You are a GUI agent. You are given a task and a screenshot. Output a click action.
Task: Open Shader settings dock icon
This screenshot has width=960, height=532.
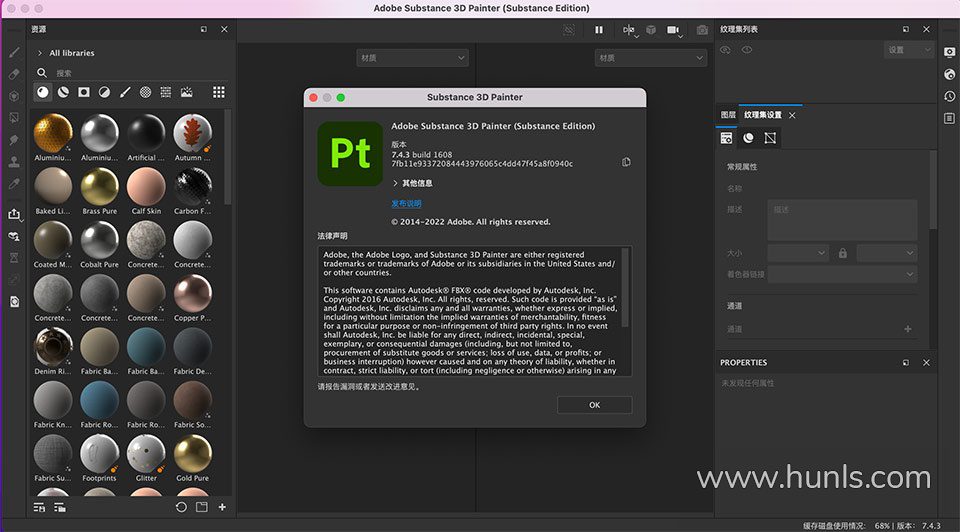click(950, 74)
